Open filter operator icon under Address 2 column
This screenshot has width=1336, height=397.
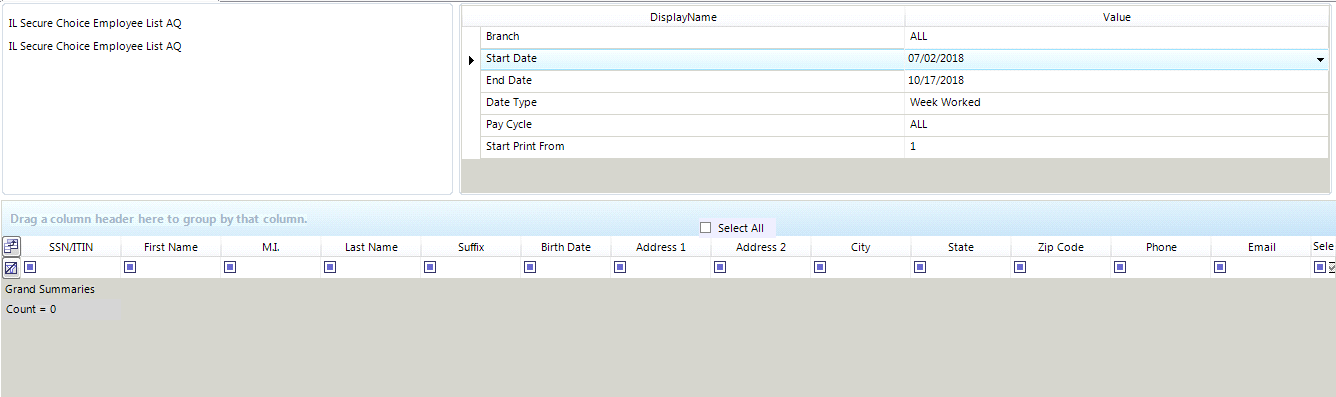click(x=720, y=267)
